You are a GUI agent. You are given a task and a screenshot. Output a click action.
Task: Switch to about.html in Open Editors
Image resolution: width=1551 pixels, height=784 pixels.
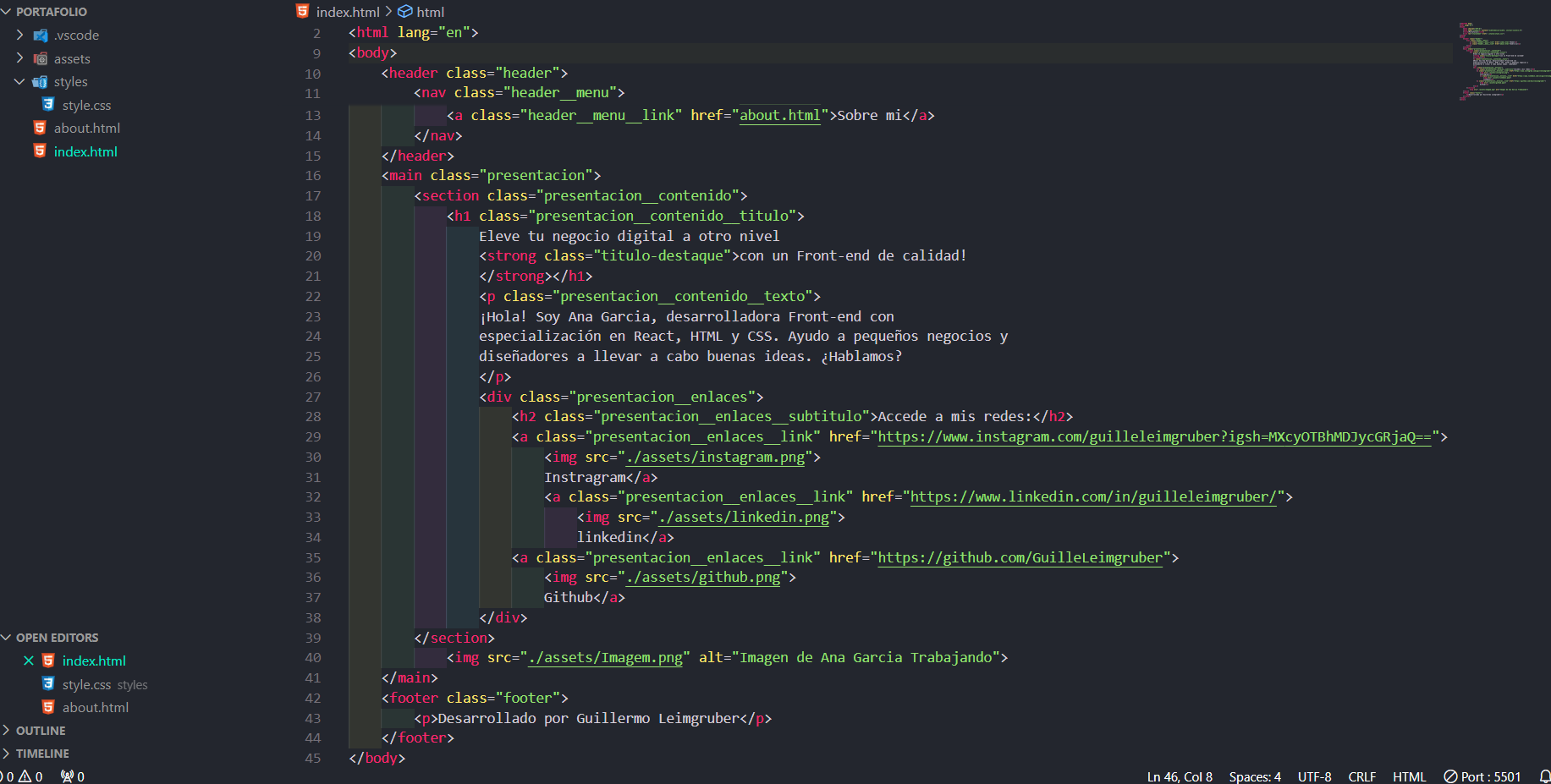[x=96, y=708]
